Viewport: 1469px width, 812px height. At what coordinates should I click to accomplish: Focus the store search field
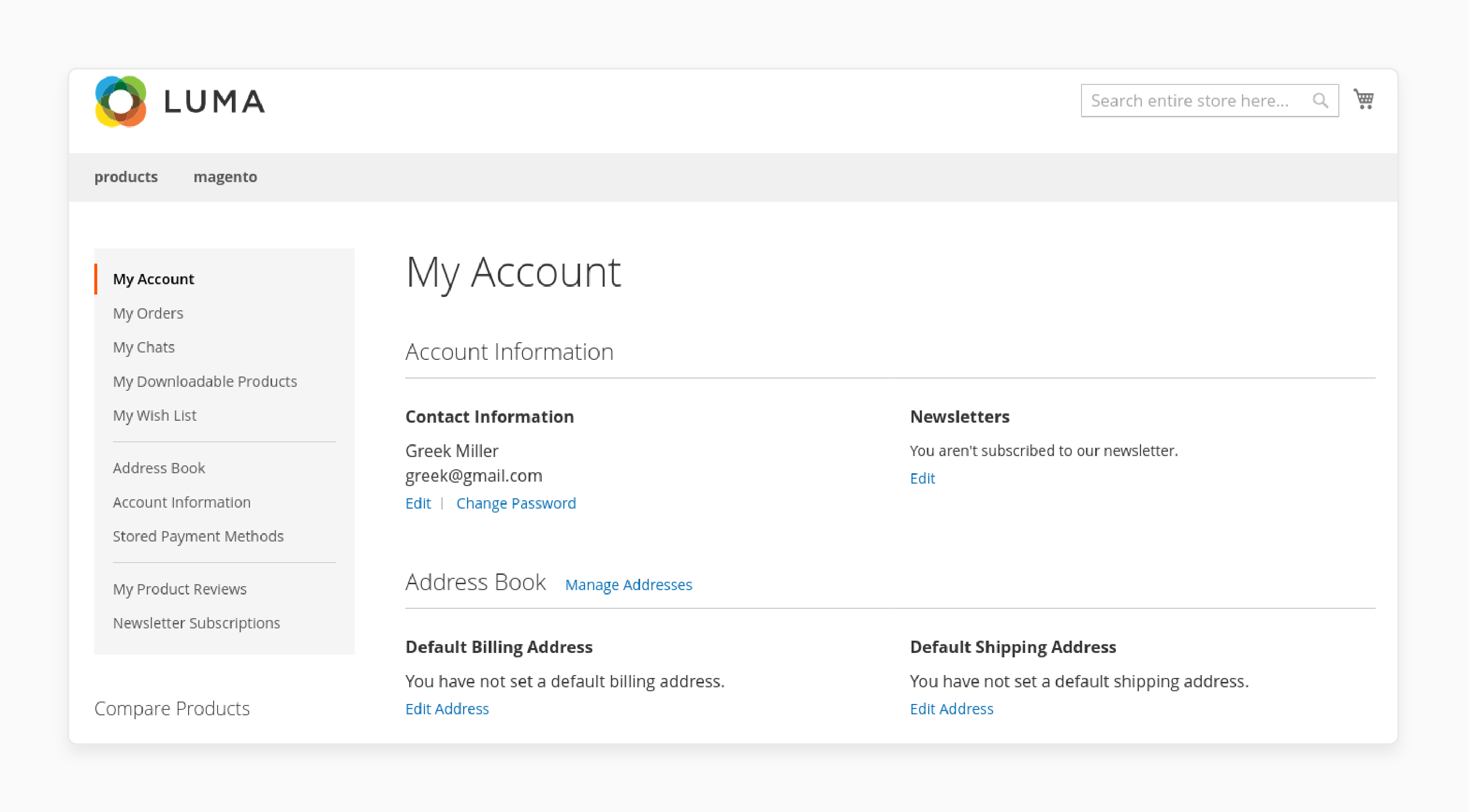pyautogui.click(x=1210, y=101)
